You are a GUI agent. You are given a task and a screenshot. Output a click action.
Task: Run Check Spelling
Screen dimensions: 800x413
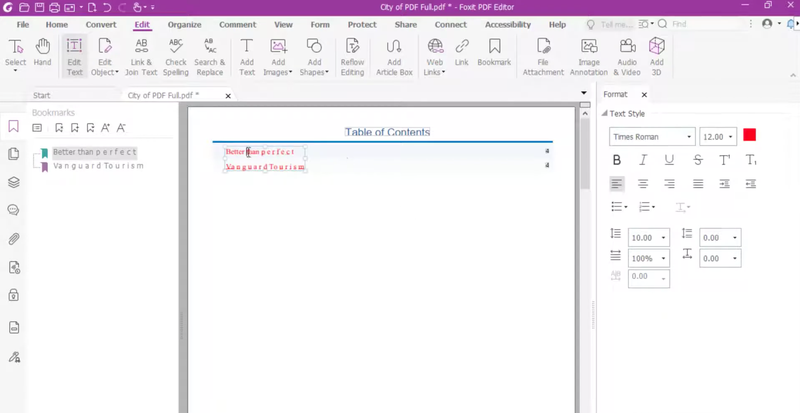[x=176, y=57]
